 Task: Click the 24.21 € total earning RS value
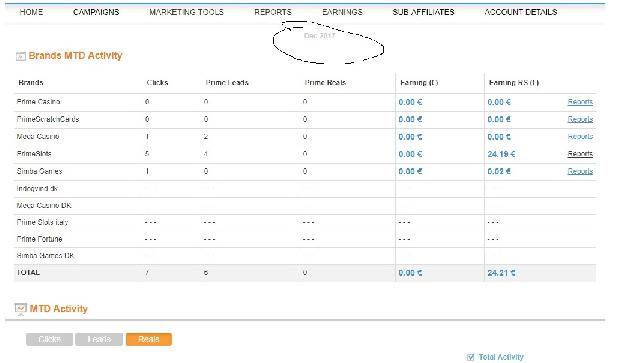click(501, 273)
